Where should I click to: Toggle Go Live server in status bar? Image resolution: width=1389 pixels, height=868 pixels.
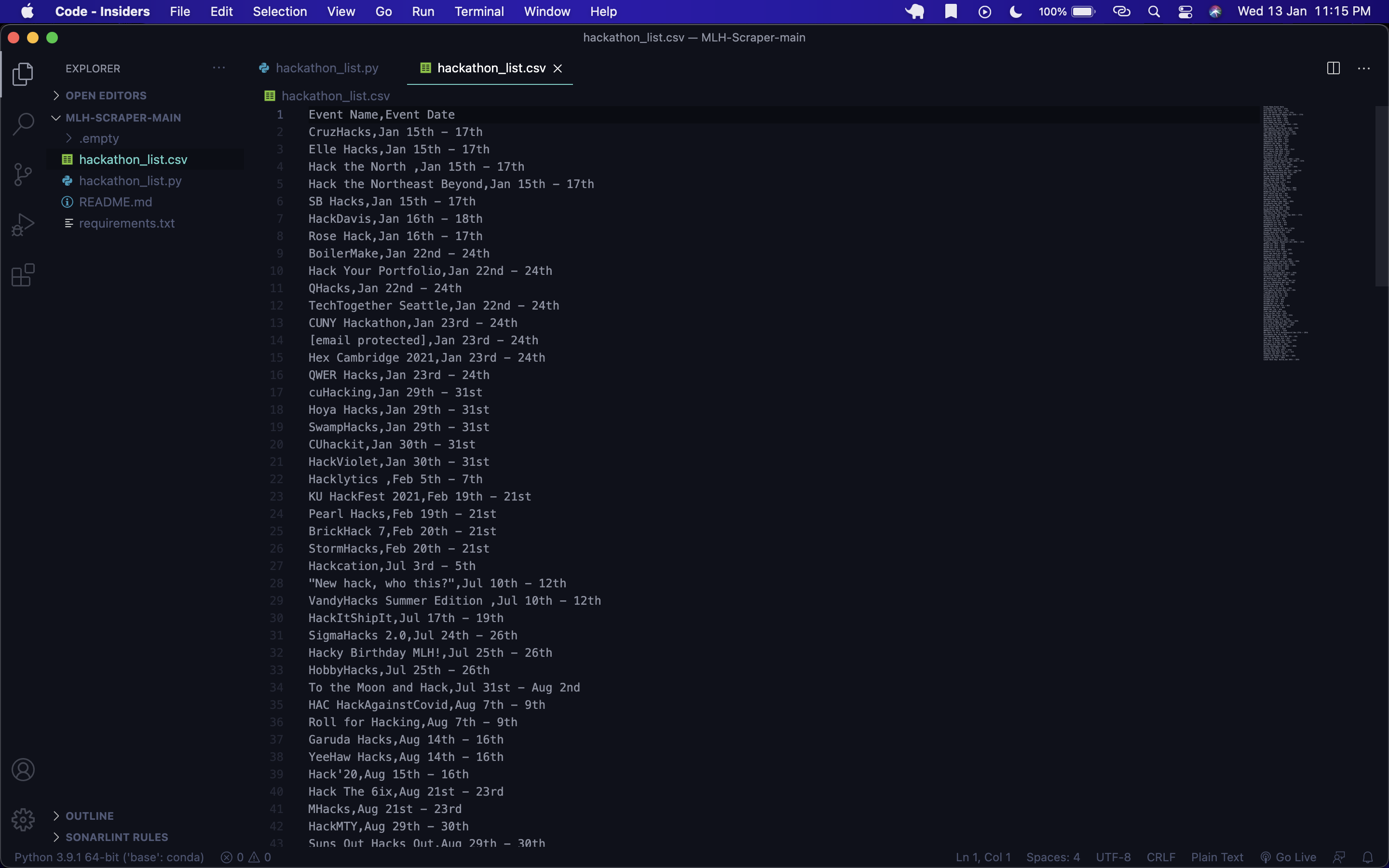pyautogui.click(x=1289, y=857)
